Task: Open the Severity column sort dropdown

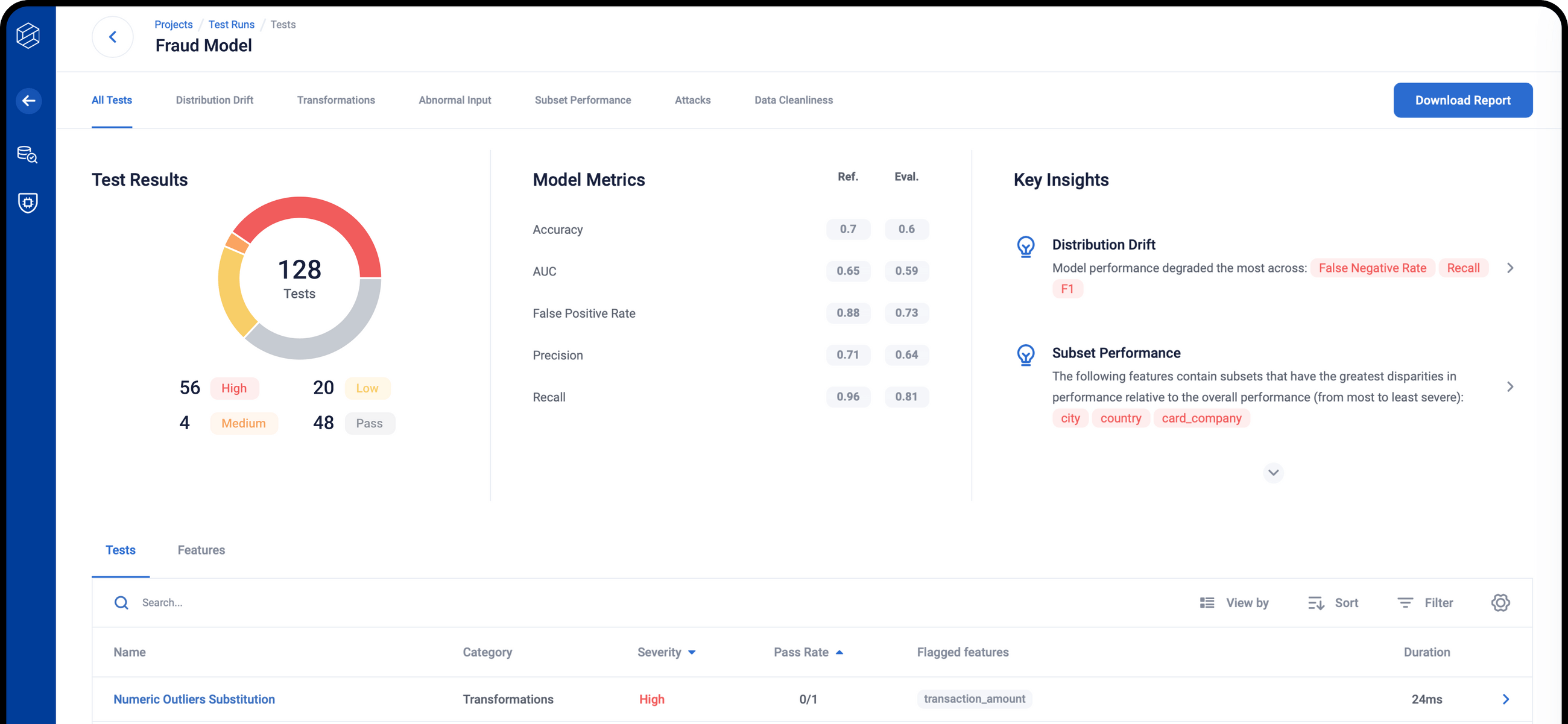Action: pyautogui.click(x=692, y=652)
